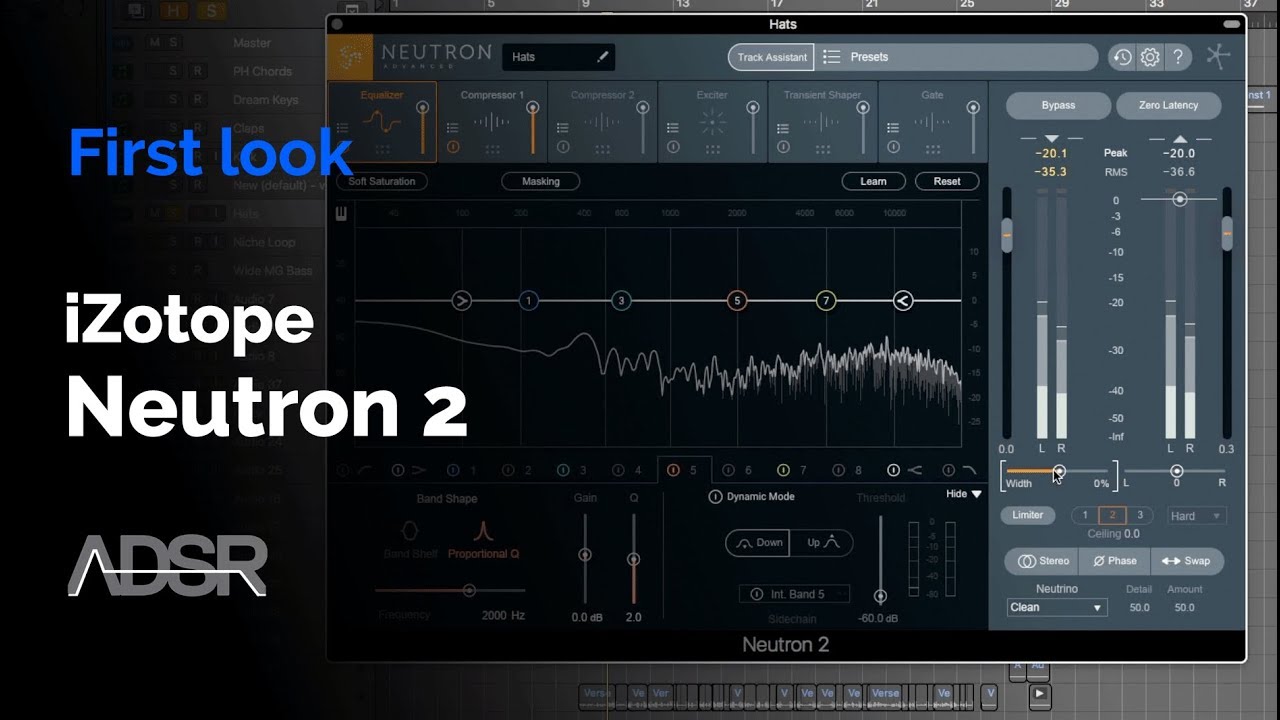The height and width of the screenshot is (720, 1280).
Task: Toggle the Limiter button
Action: [x=1027, y=515]
